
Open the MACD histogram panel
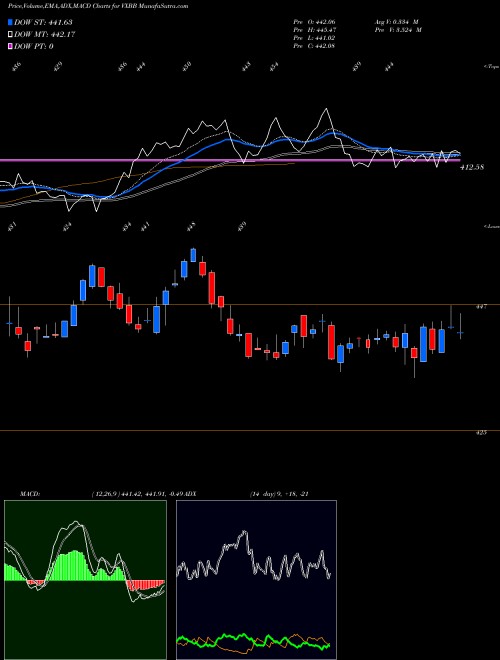tap(85, 580)
